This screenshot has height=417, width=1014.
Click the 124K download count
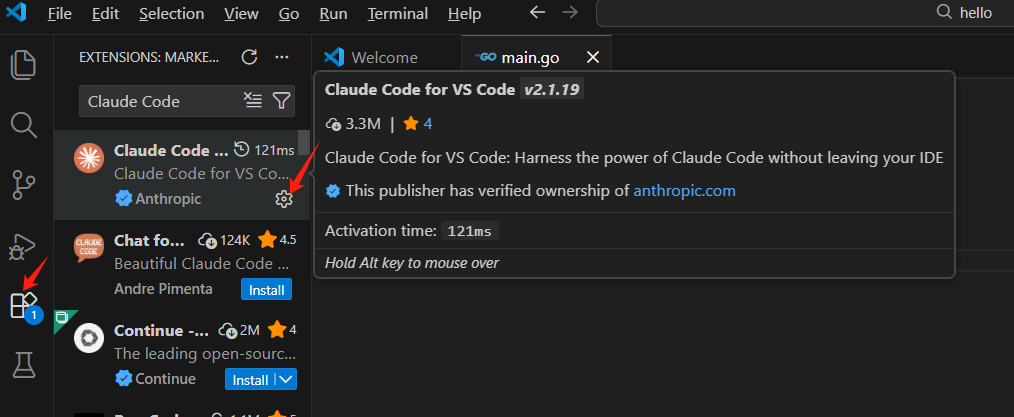click(x=235, y=241)
